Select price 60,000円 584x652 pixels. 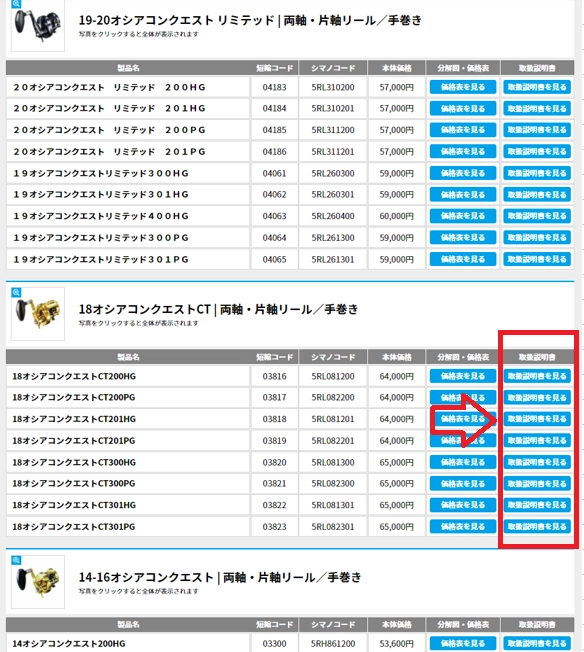396,216
